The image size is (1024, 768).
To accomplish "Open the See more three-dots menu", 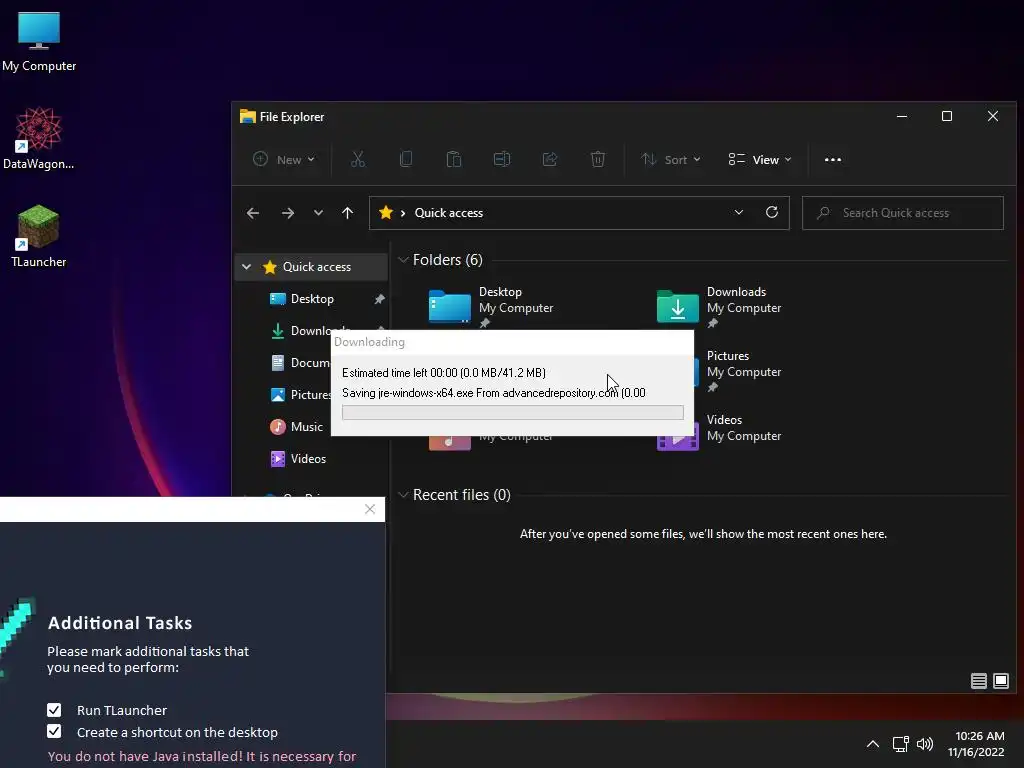I will coord(833,159).
